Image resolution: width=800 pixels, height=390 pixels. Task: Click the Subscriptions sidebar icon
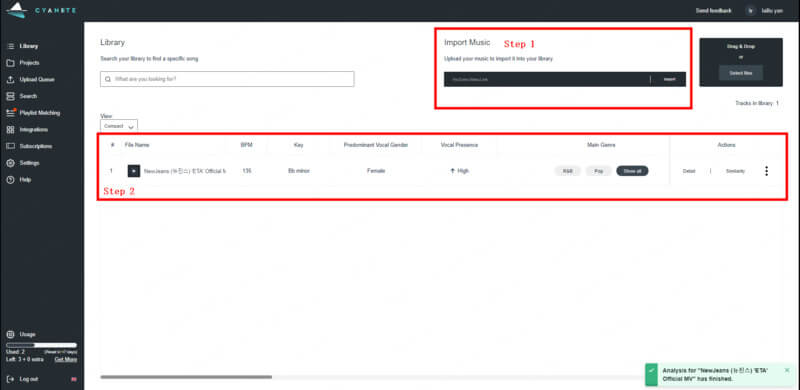(x=10, y=146)
